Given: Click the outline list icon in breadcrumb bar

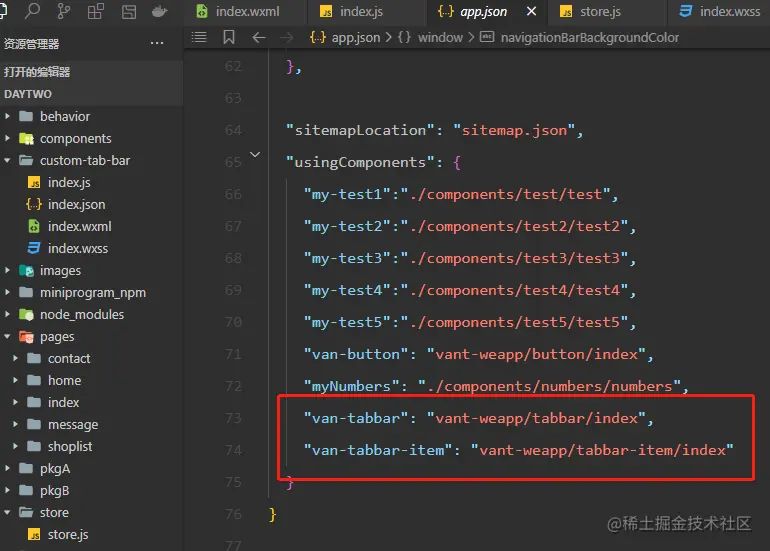Looking at the screenshot, I should pyautogui.click(x=199, y=37).
